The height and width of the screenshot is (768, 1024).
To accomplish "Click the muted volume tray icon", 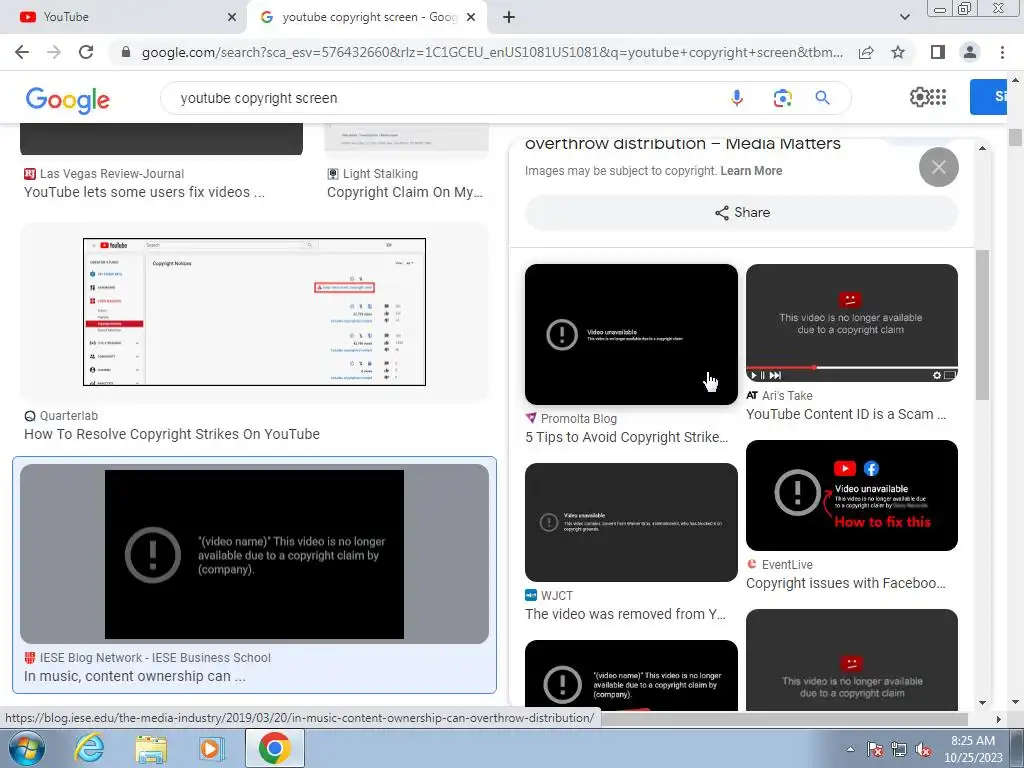I will (923, 750).
